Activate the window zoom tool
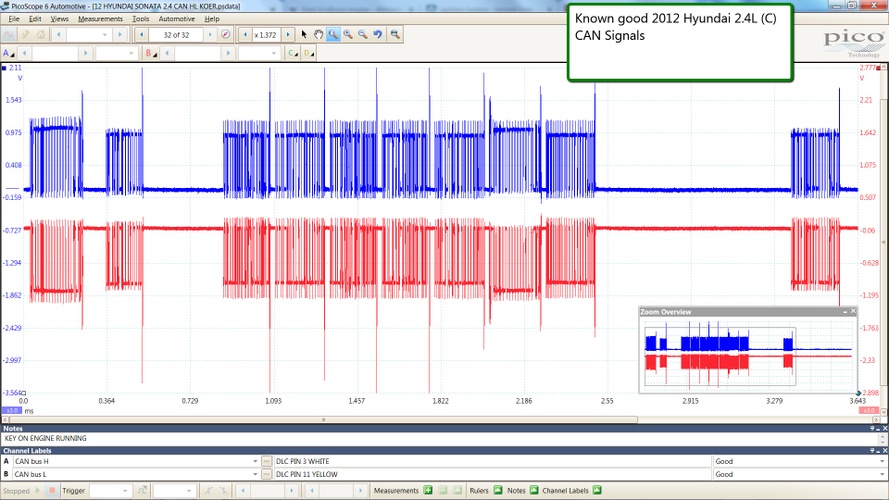The width and height of the screenshot is (889, 500). 333,35
